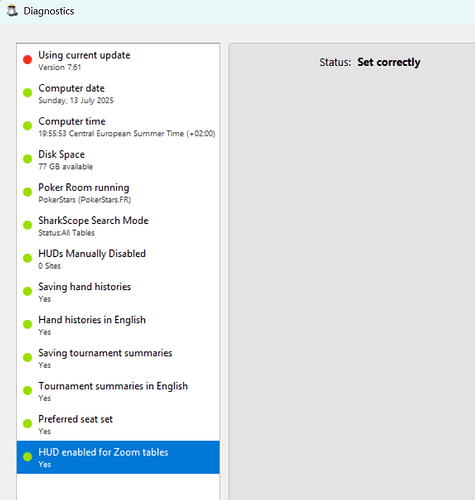Click the green dot beside Poker Room running
This screenshot has height=500, width=475.
tap(27, 192)
